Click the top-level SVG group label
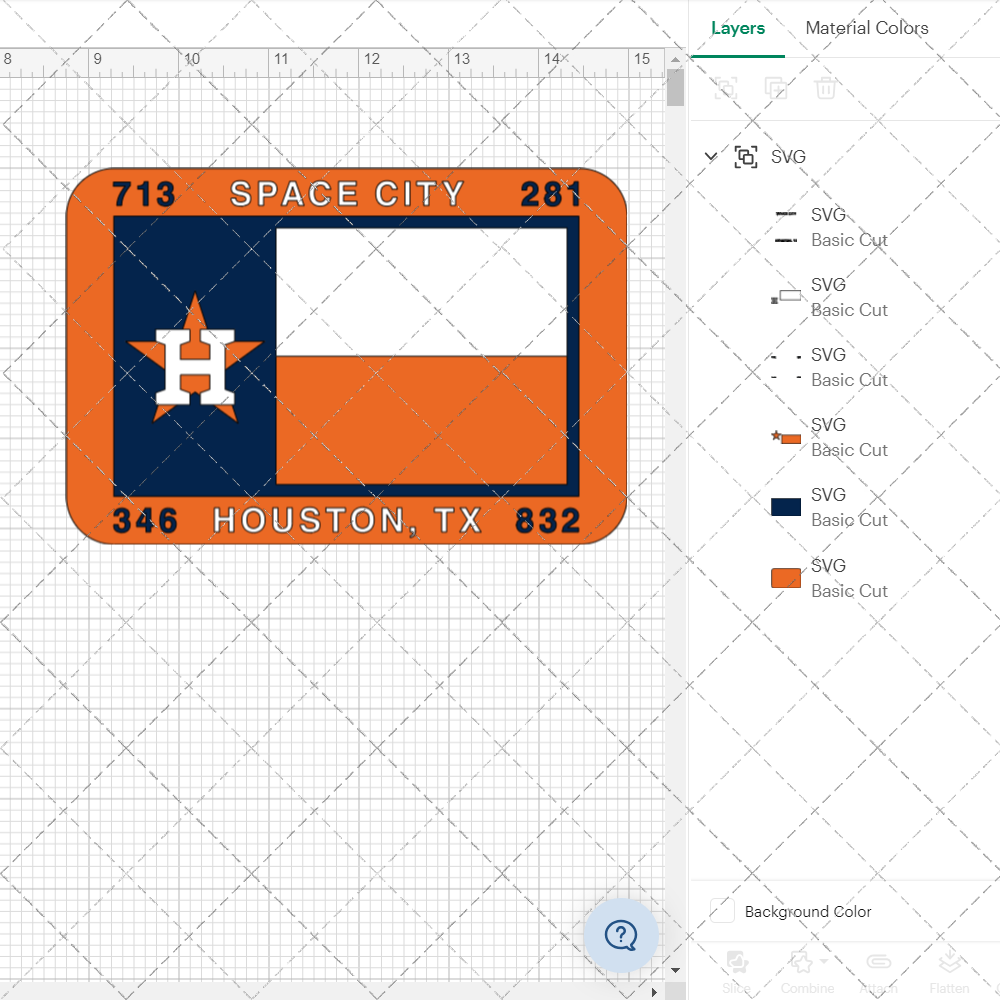The height and width of the screenshot is (1000, 1000). click(x=788, y=157)
